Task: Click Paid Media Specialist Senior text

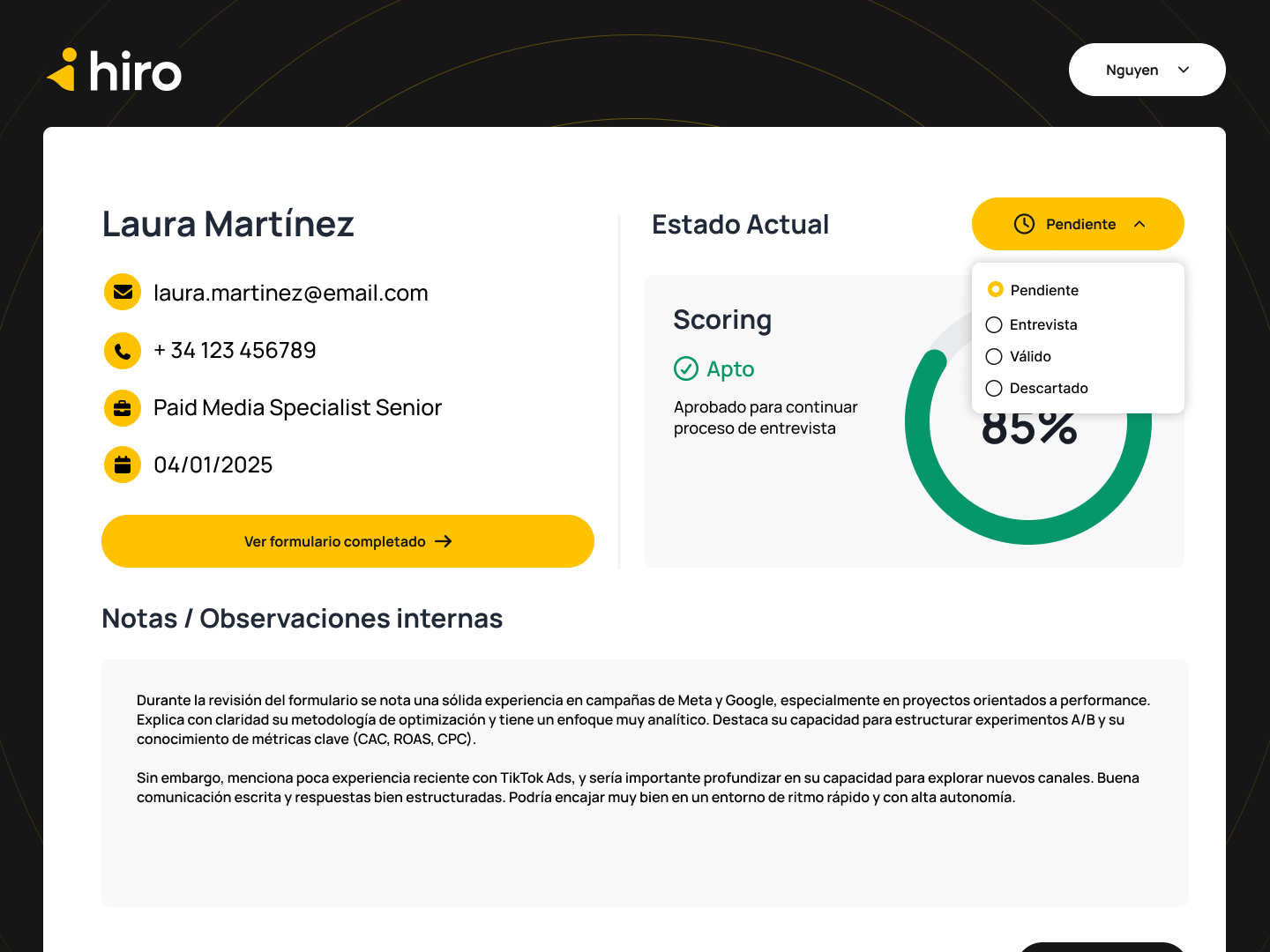Action: tap(297, 407)
